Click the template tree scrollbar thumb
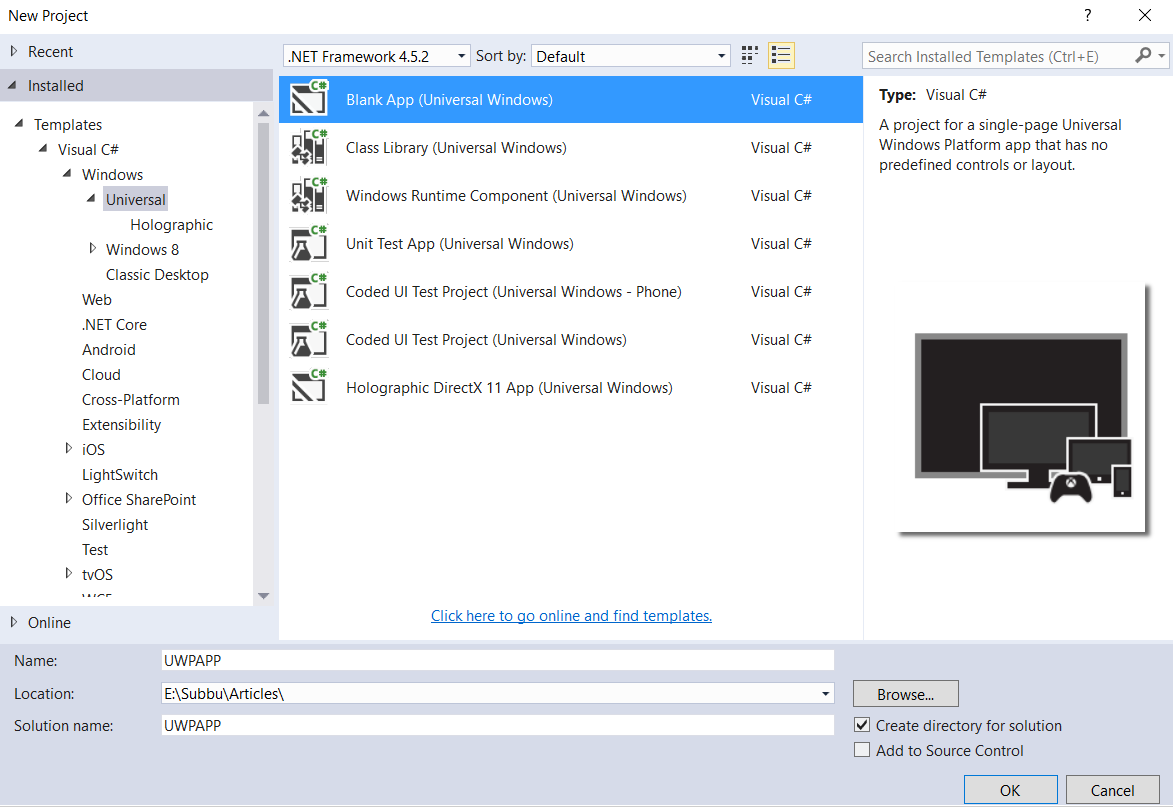Viewport: 1173px width, 807px height. click(263, 263)
